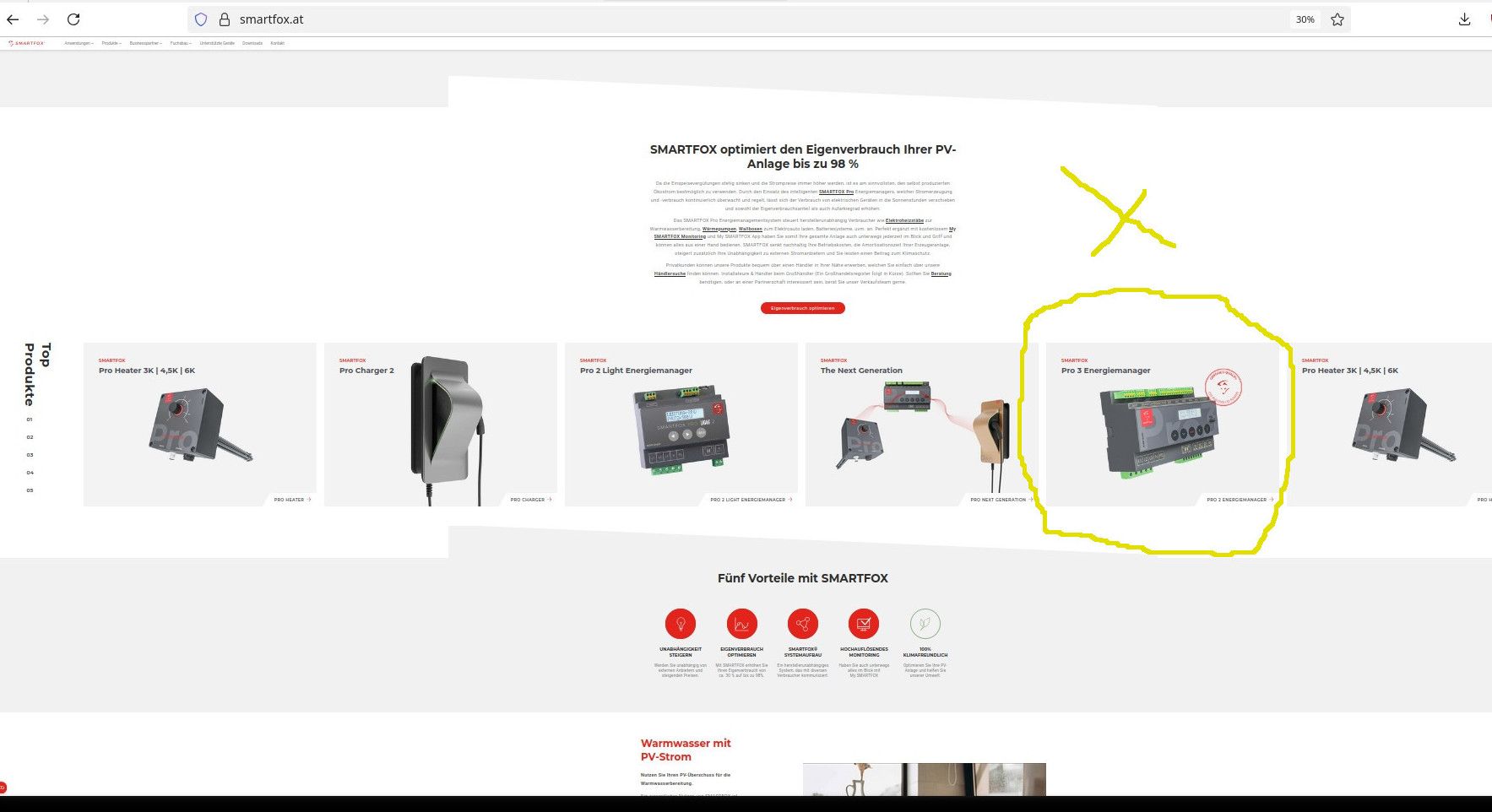Viewport: 1492px width, 812px height.
Task: Jump to Top Produkte slide 03
Action: point(30,455)
